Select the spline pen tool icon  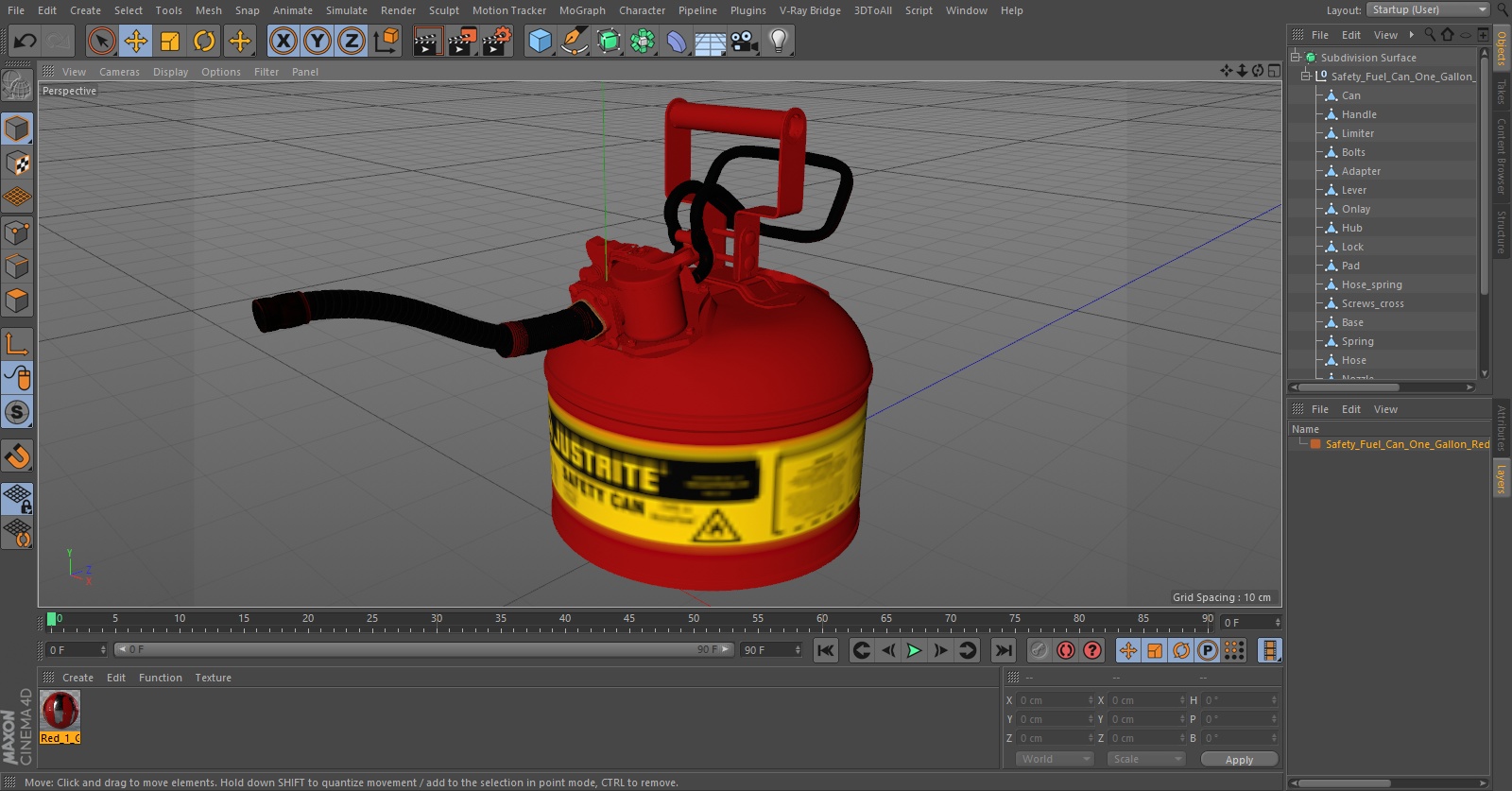click(x=574, y=41)
